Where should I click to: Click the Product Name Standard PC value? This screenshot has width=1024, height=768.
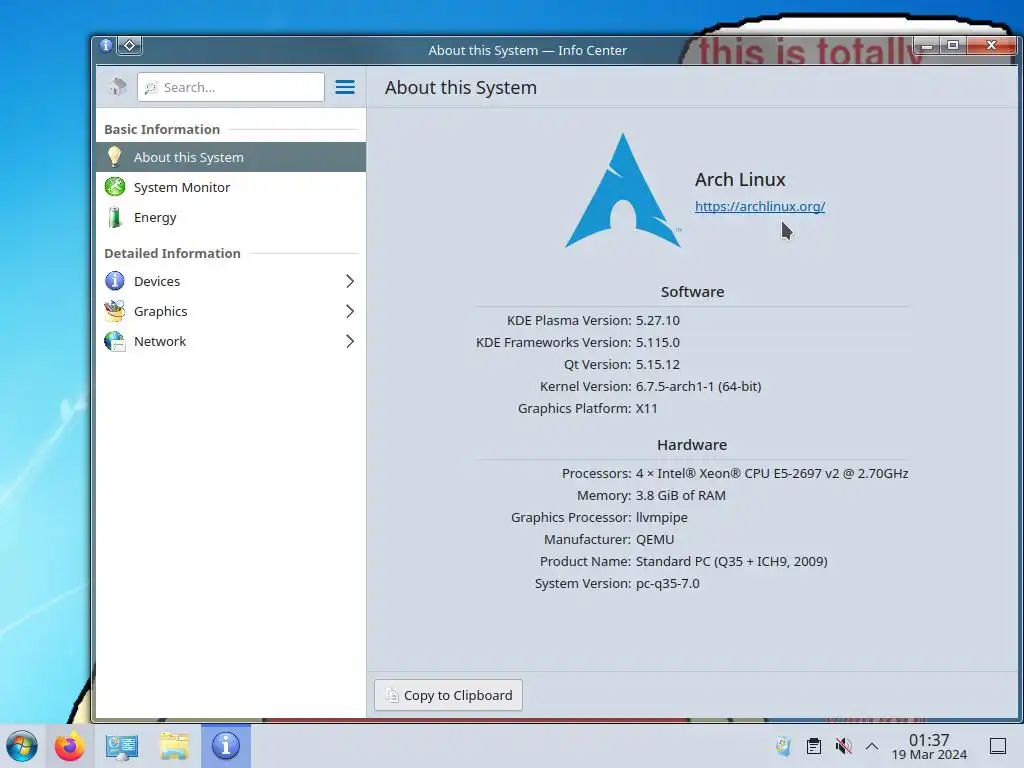coord(731,562)
